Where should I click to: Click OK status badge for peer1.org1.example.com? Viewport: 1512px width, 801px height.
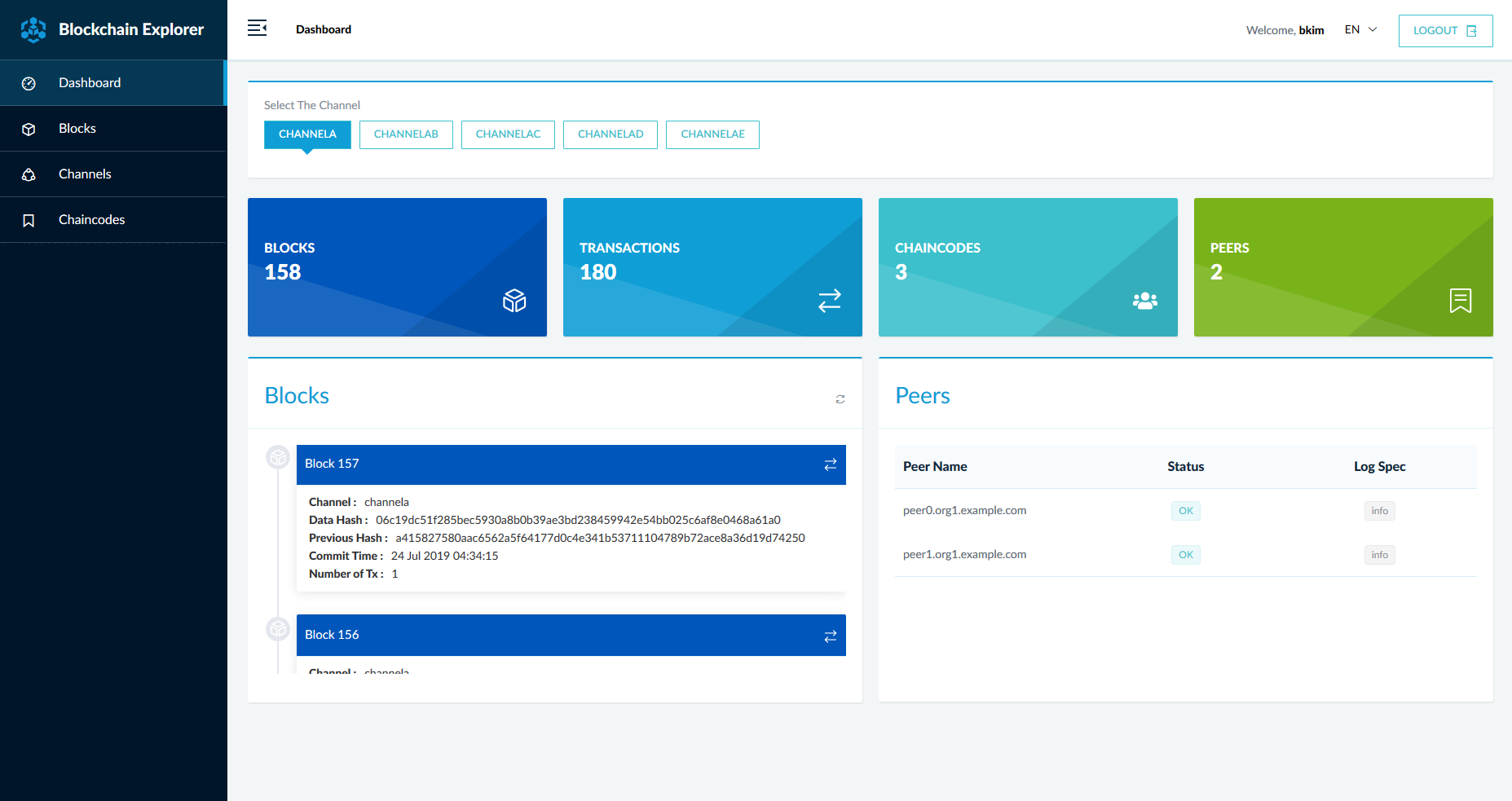(1185, 555)
